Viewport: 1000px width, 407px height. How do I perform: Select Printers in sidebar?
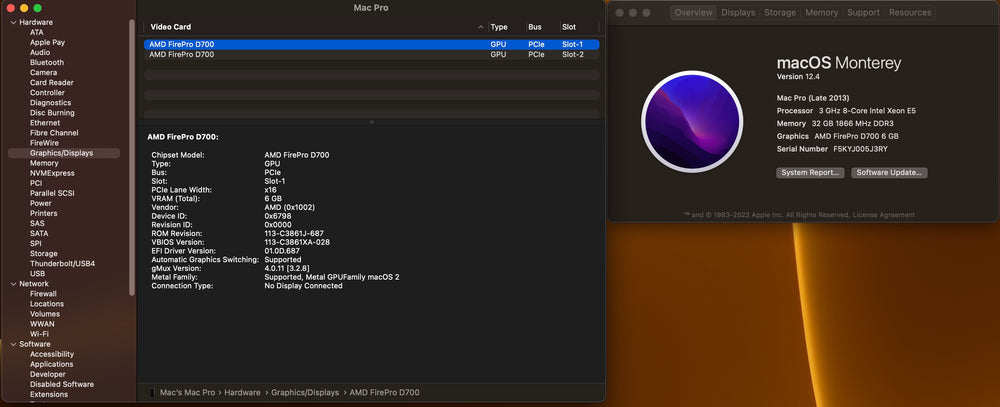pyautogui.click(x=43, y=214)
